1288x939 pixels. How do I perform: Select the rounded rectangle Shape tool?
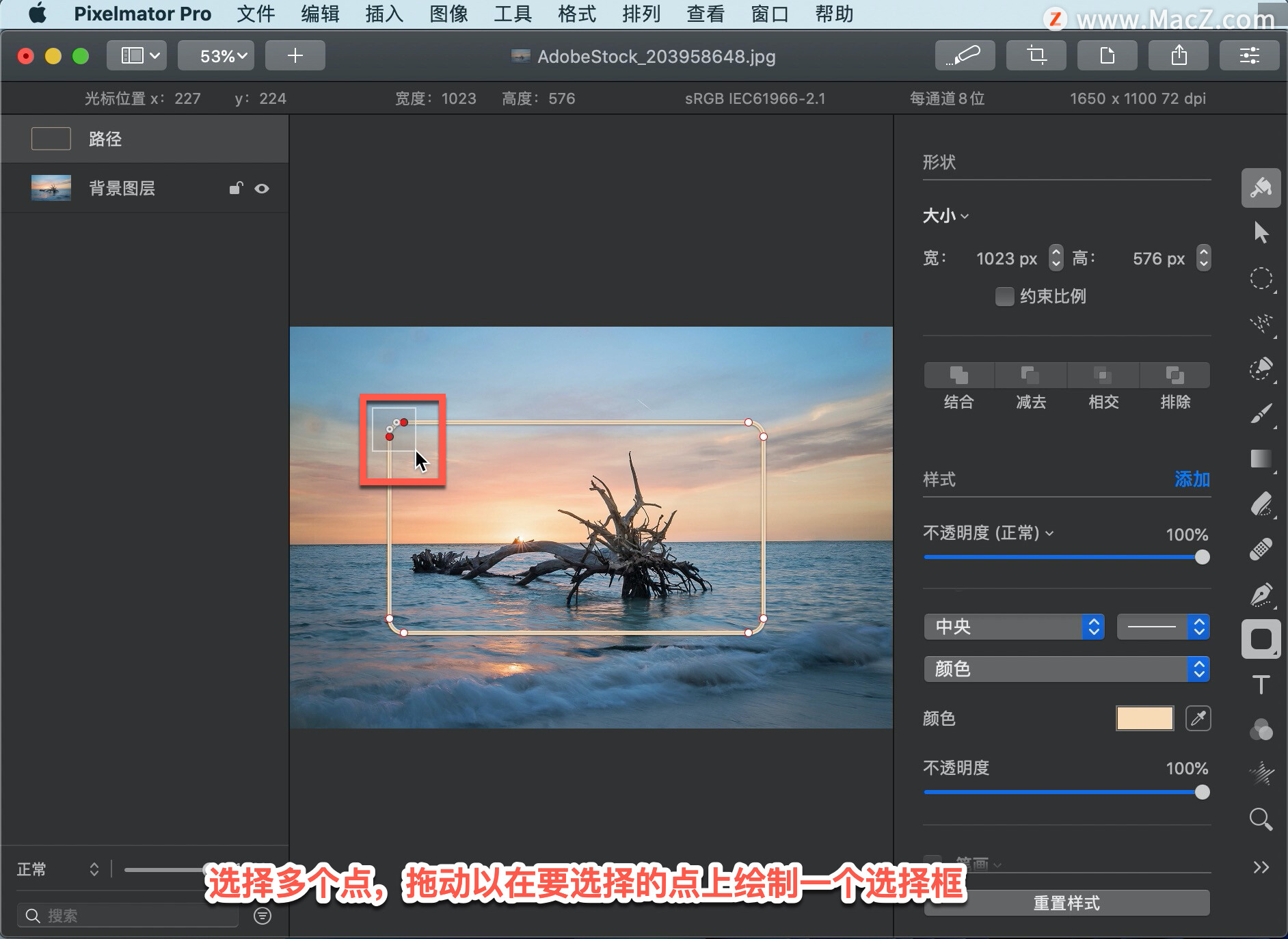[1261, 640]
